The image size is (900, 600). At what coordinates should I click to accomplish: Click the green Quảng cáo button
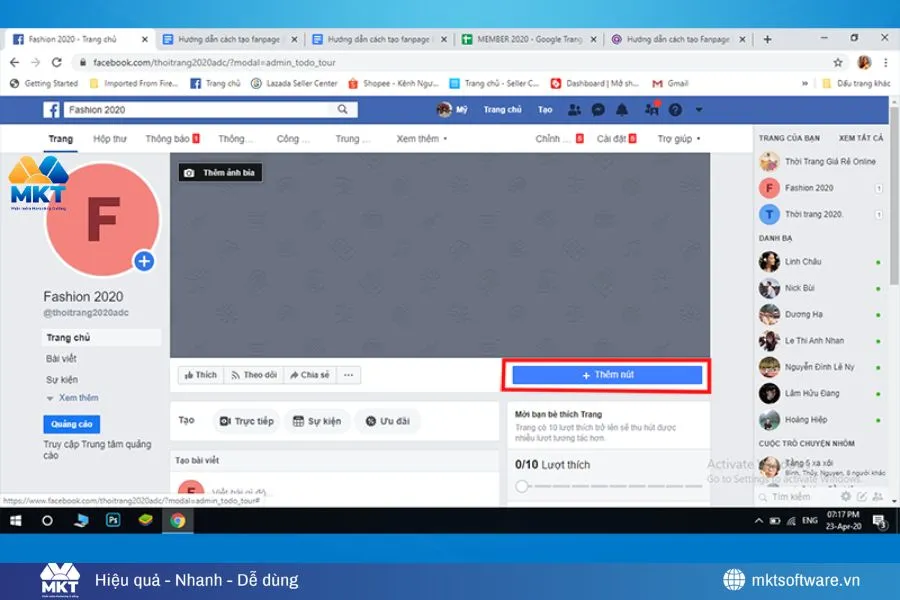click(71, 423)
